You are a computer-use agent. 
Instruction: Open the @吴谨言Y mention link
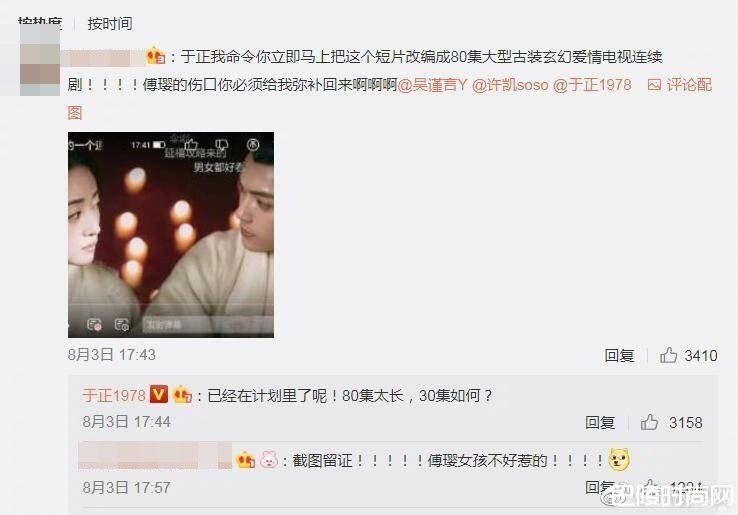click(x=432, y=85)
